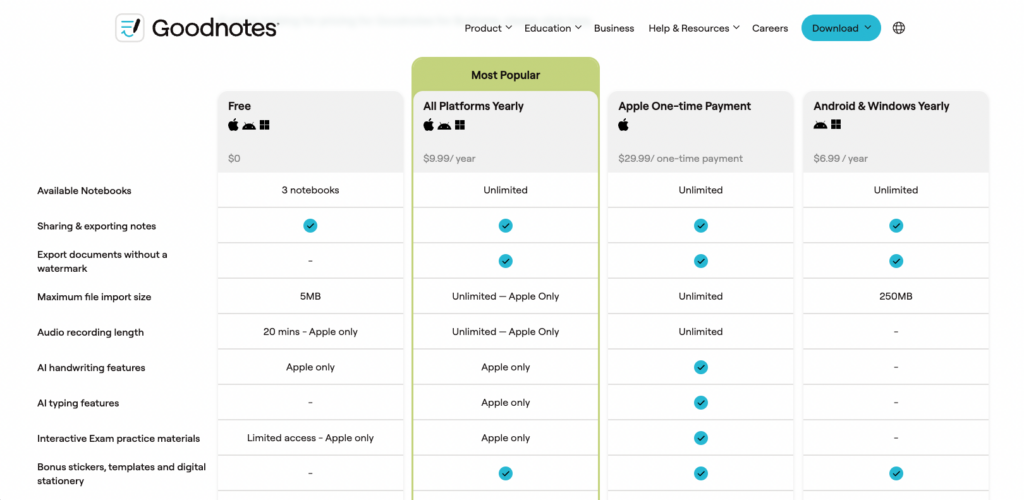Expand the Education menu
Viewport: 1024px width, 500px height.
(552, 28)
